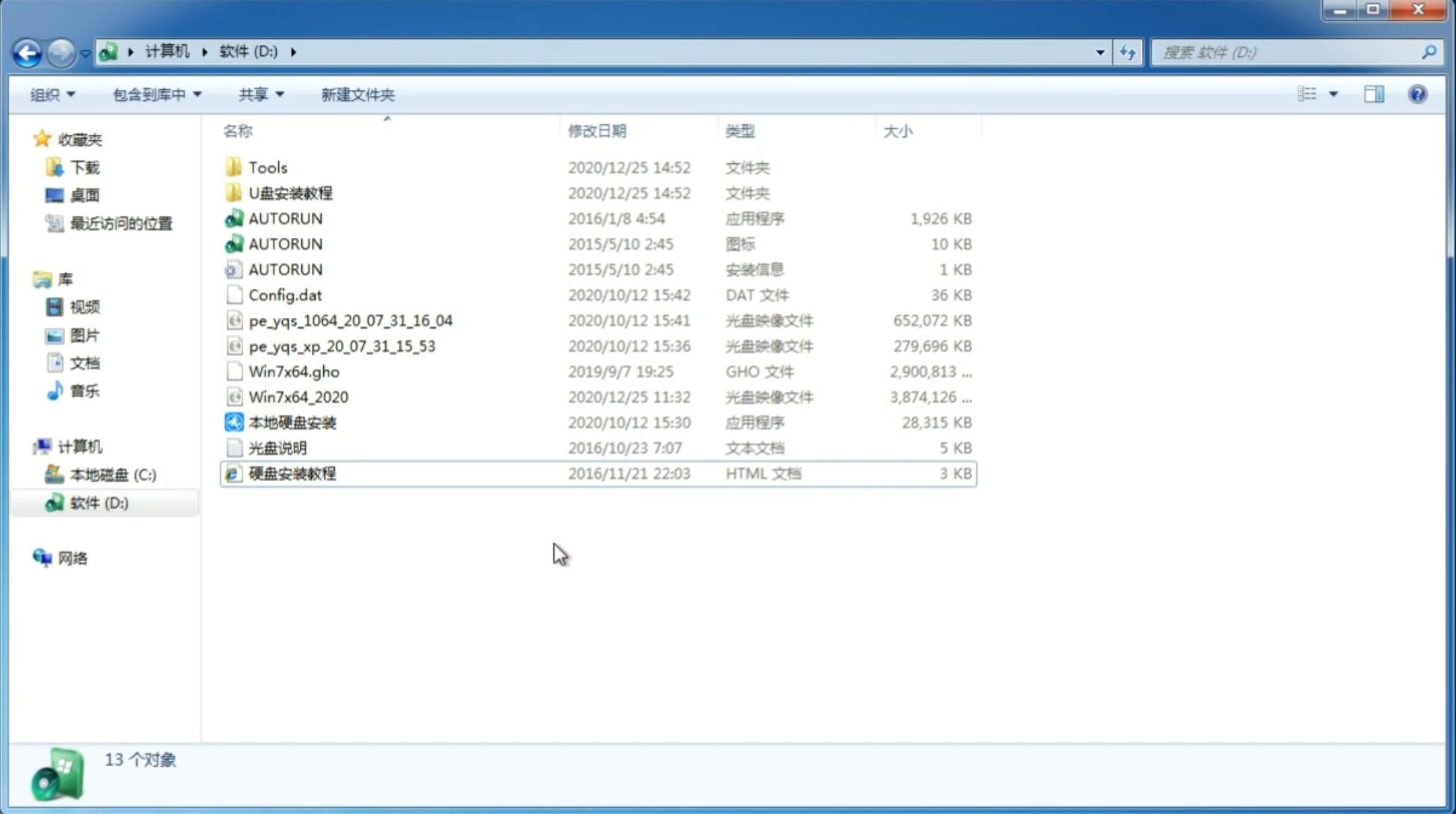This screenshot has width=1456, height=814.
Task: Click 最近访问的位置 in sidebar
Action: point(120,222)
